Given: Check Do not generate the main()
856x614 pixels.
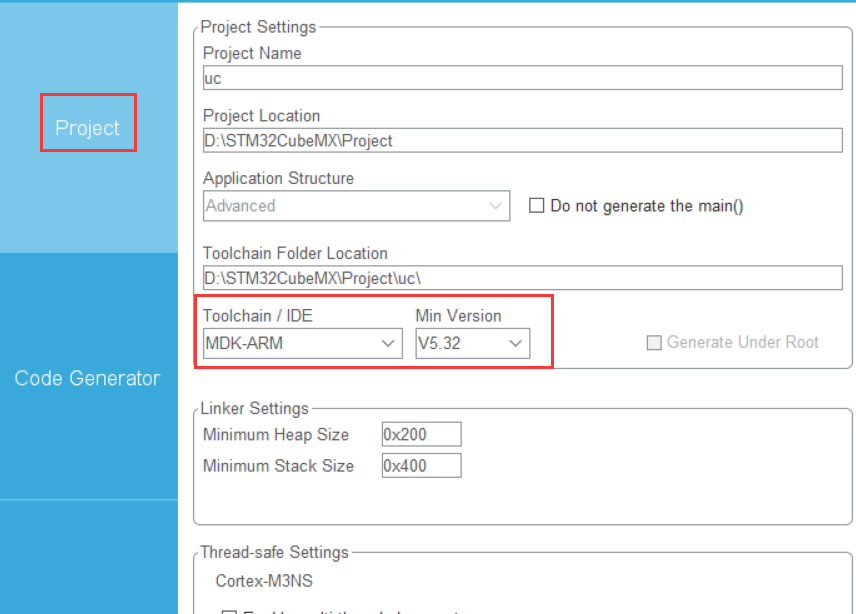Looking at the screenshot, I should 537,206.
